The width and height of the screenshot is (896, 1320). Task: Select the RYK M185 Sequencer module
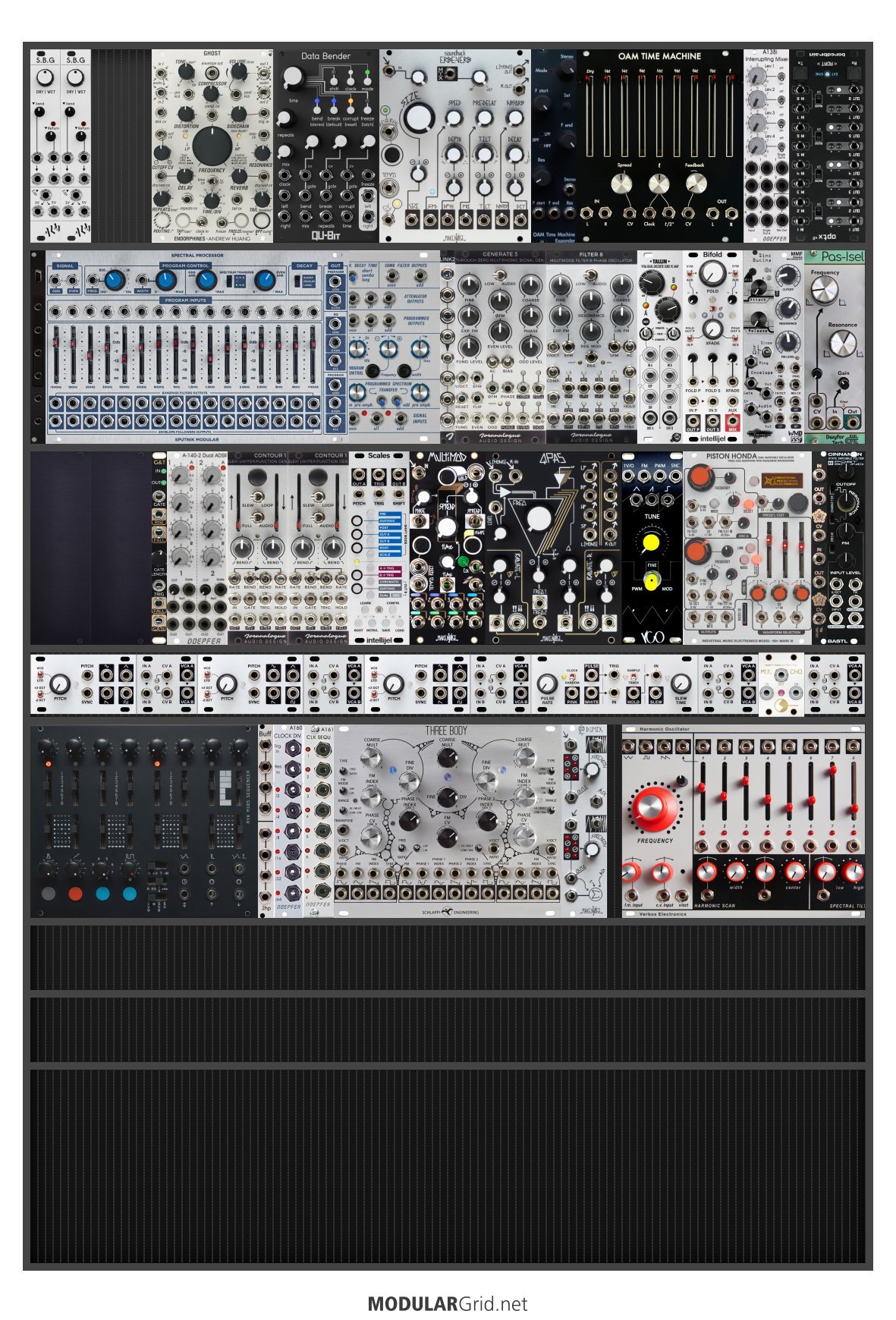click(144, 822)
